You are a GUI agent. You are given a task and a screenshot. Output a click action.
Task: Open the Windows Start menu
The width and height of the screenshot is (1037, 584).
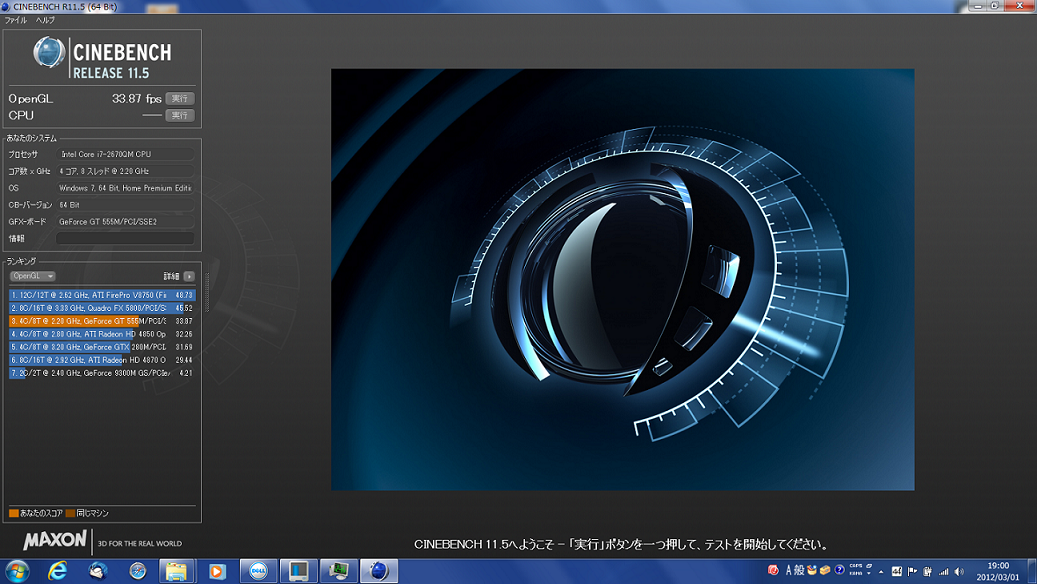17,571
